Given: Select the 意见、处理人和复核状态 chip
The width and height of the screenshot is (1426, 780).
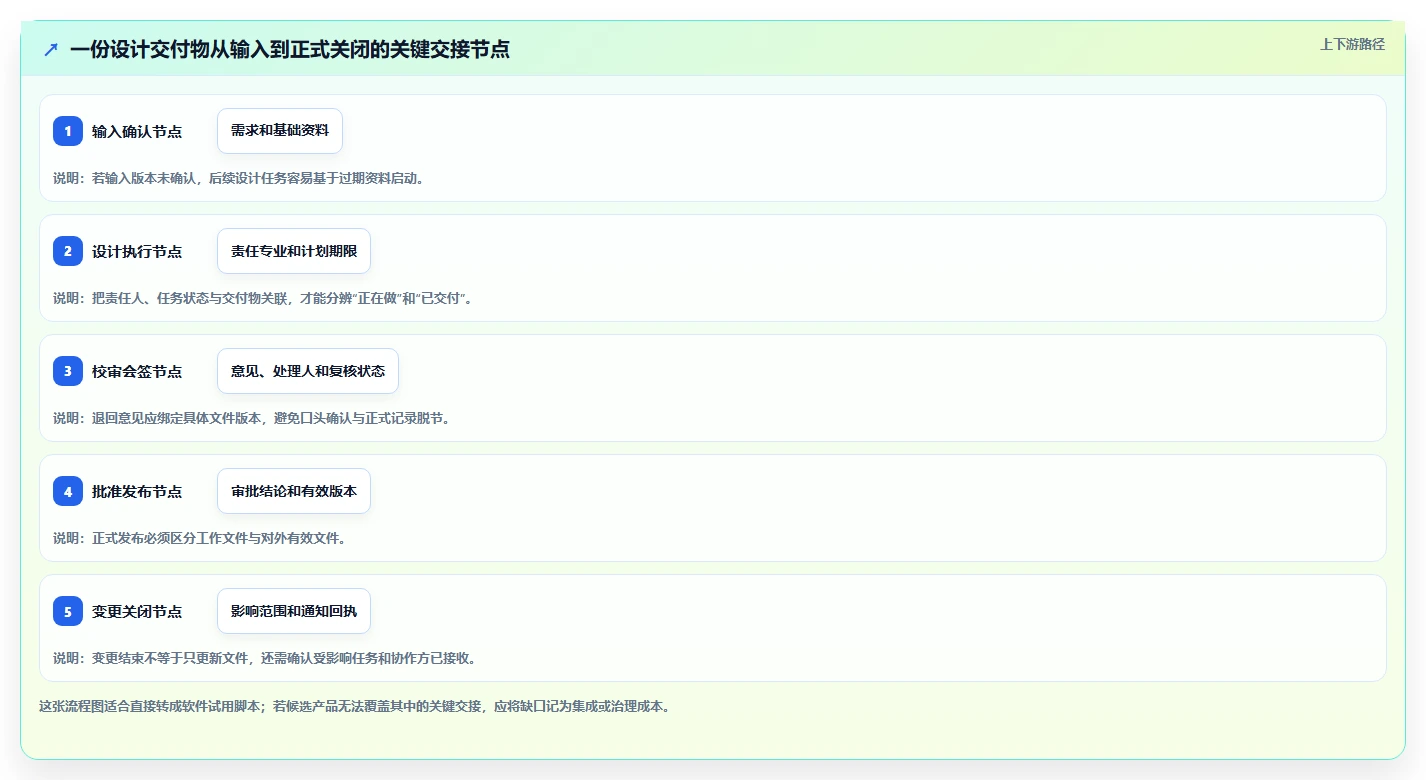Looking at the screenshot, I should point(308,371).
